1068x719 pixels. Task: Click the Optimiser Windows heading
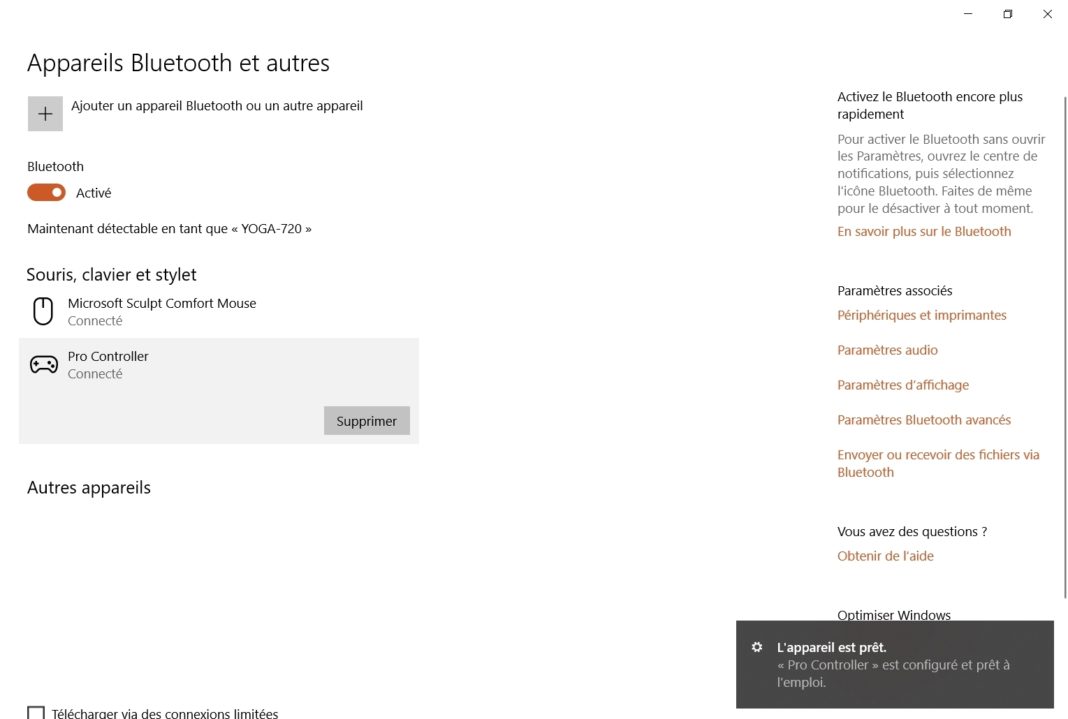pyautogui.click(x=894, y=614)
